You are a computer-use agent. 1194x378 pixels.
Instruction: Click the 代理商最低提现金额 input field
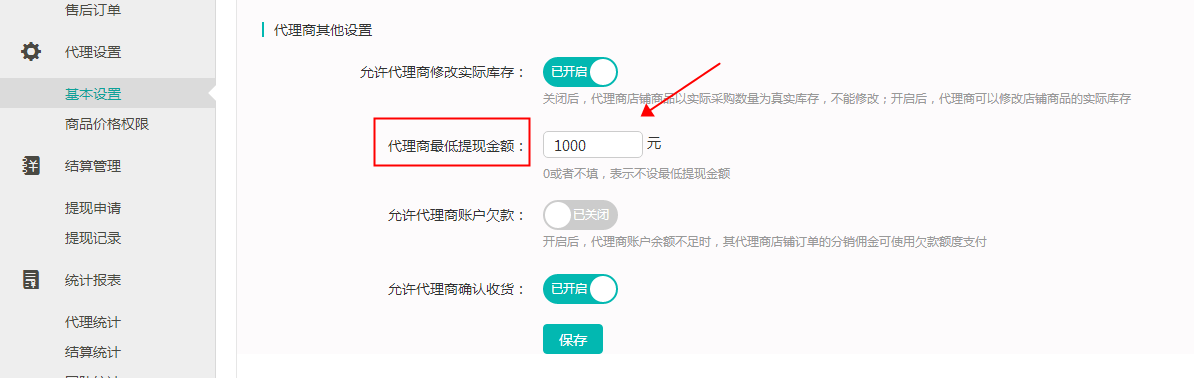[592, 145]
